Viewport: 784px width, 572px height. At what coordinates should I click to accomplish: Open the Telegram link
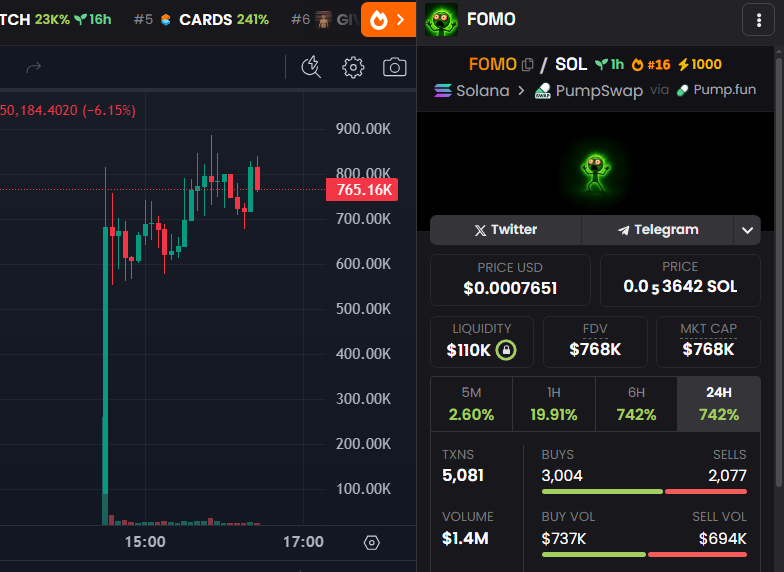point(658,230)
